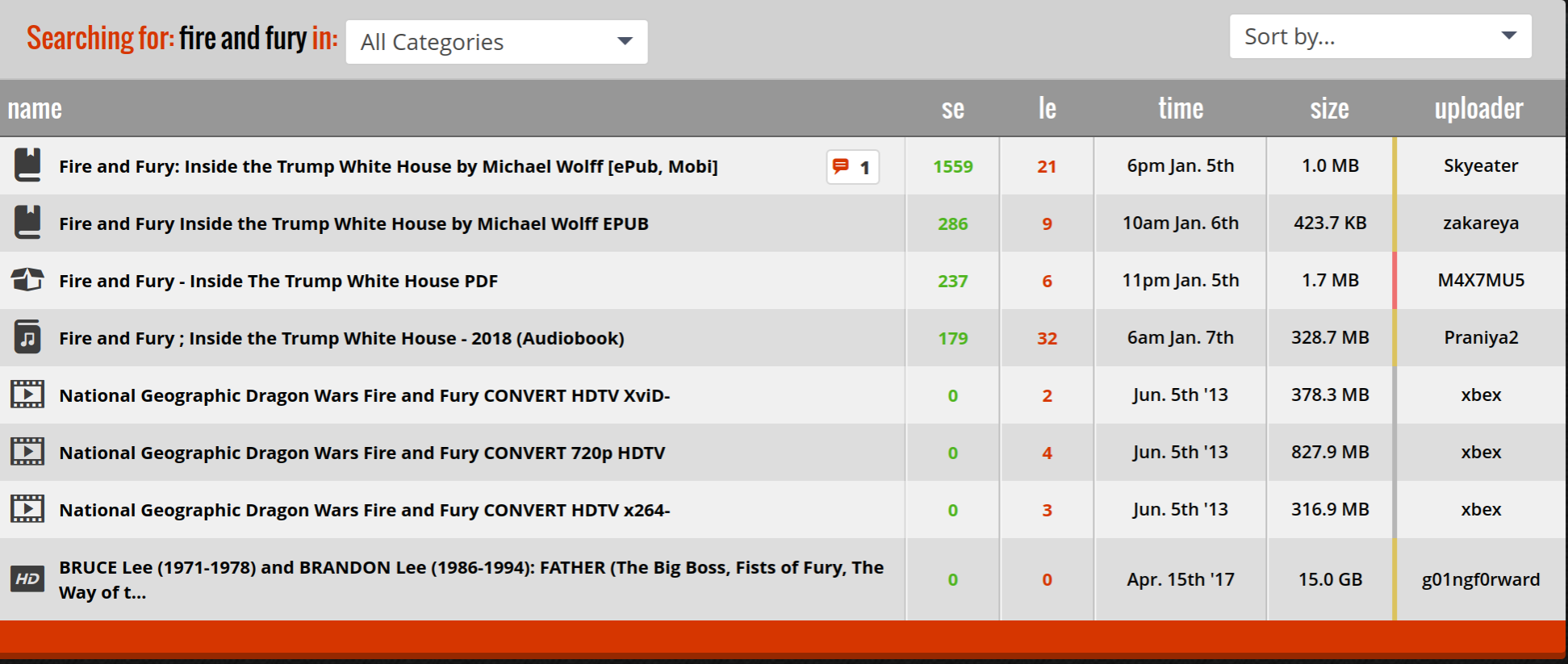Open uploader xbex in the 720p HDTV row

coord(1481,452)
